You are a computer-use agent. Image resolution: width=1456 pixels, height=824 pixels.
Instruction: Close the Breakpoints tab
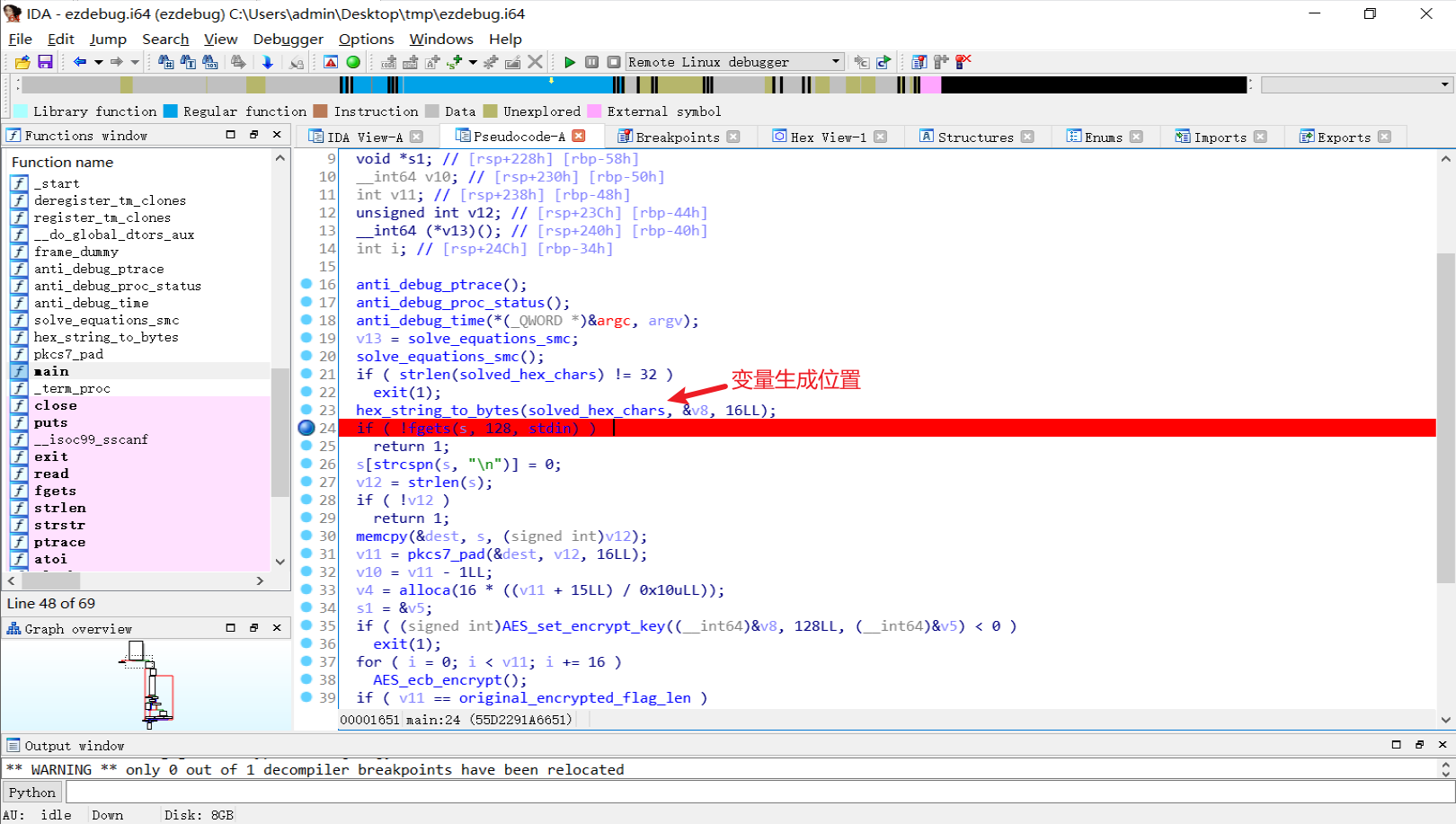pos(733,137)
